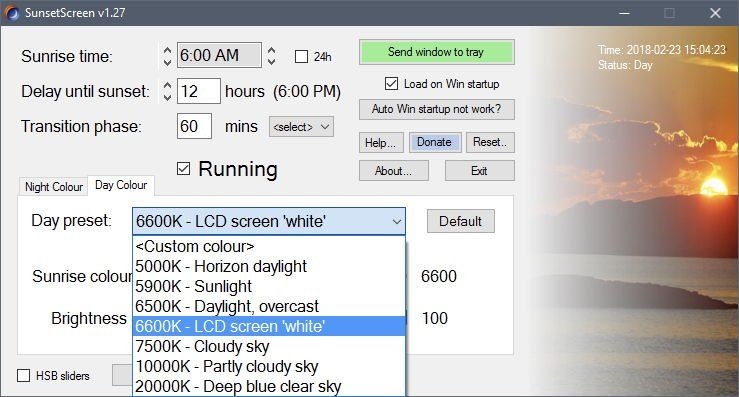Increase sunrise minutes with right up arrow
Viewport: 739px width, 397px height.
(x=271, y=50)
